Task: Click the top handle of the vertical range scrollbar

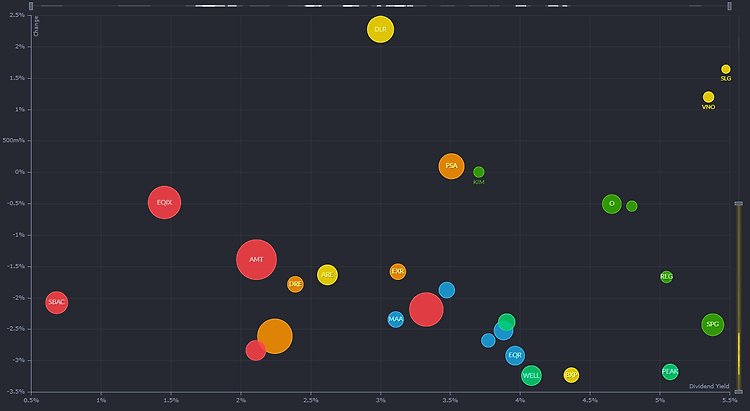Action: point(739,204)
